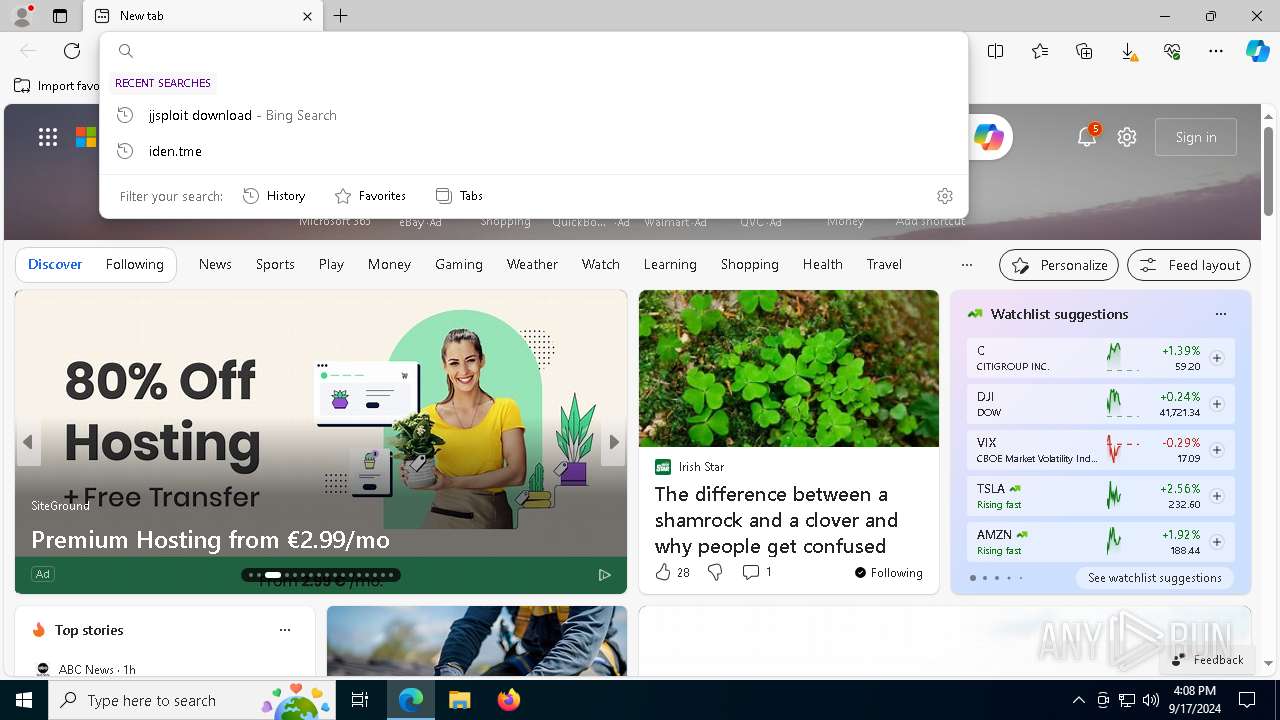
Task: Open the address bar search settings gear
Action: point(945,196)
